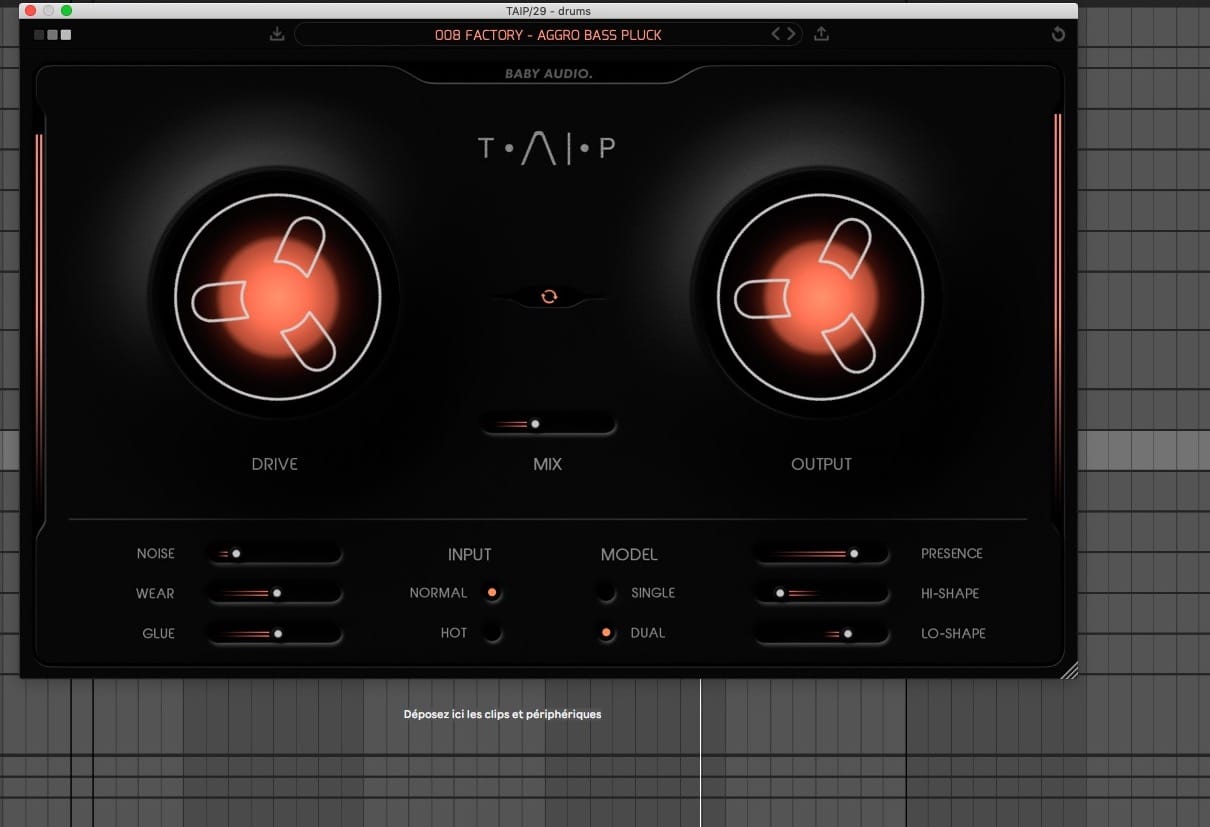
Task: Switch the model to SINGLE
Action: [607, 592]
